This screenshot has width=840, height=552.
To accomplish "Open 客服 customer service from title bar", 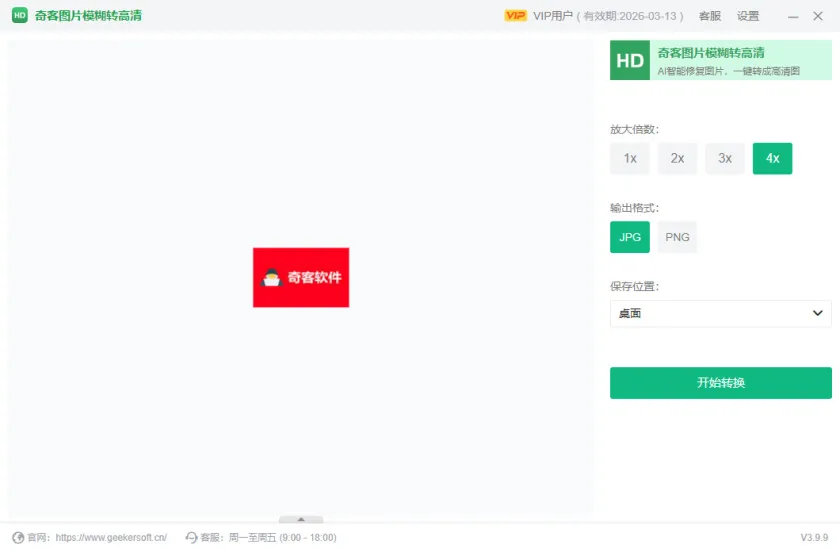I will [x=710, y=16].
